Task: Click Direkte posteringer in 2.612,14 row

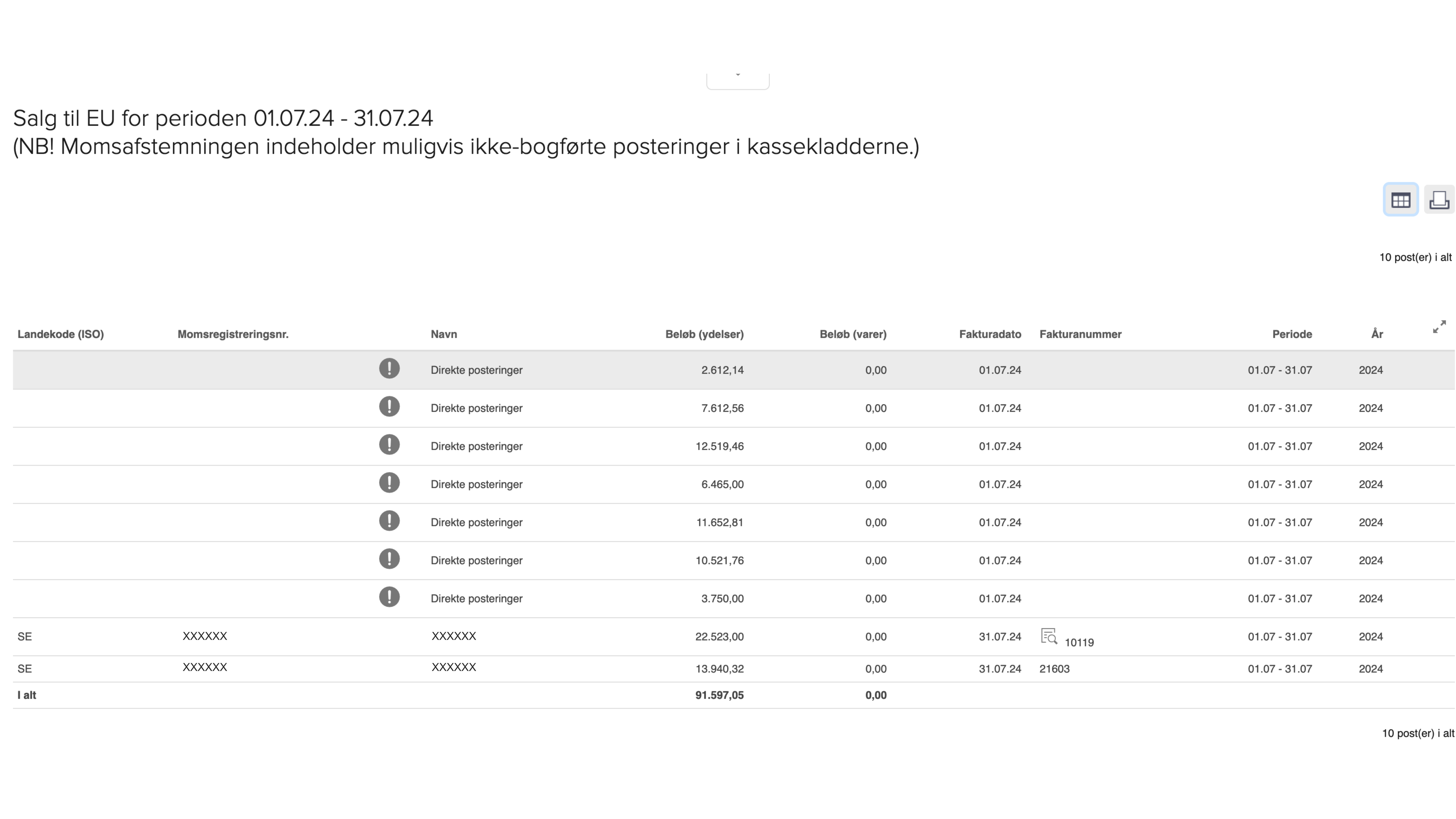Action: coord(477,370)
